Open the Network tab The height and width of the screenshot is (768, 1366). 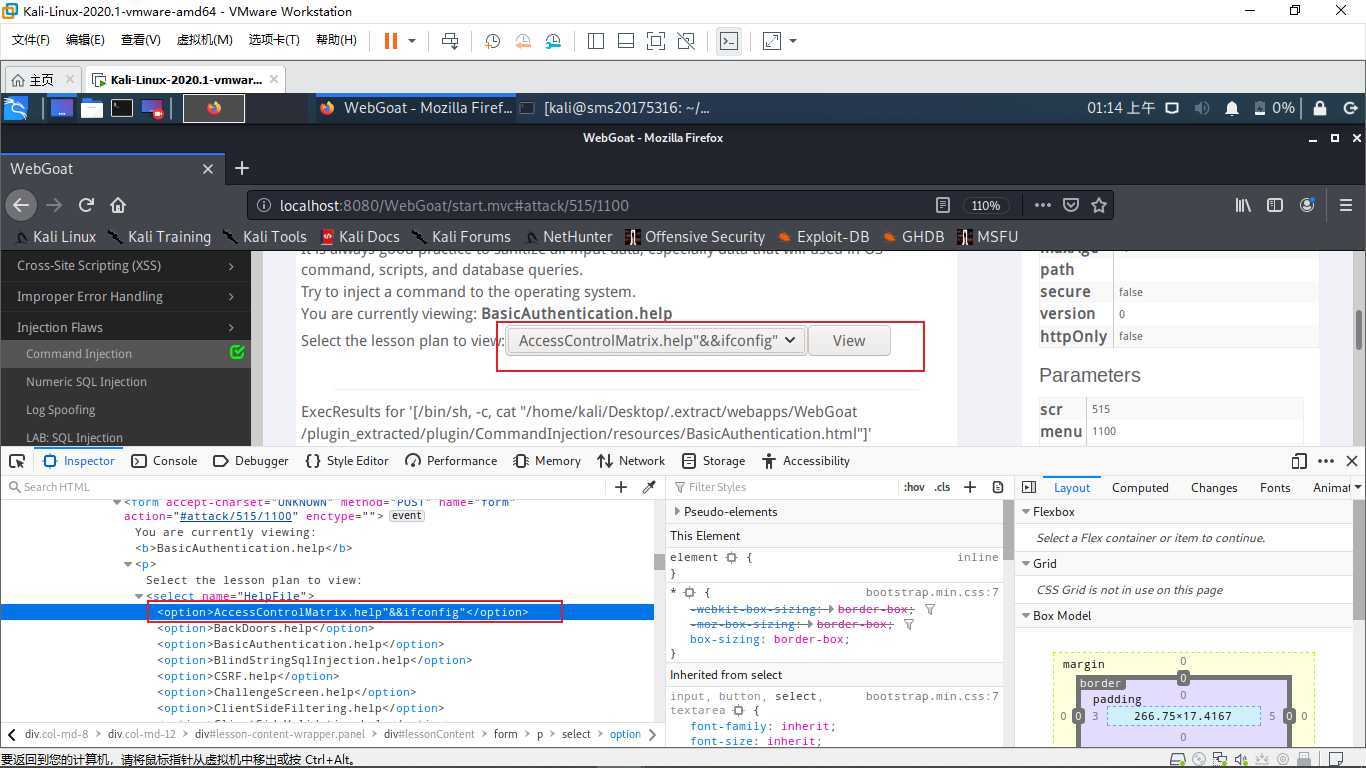[x=631, y=461]
